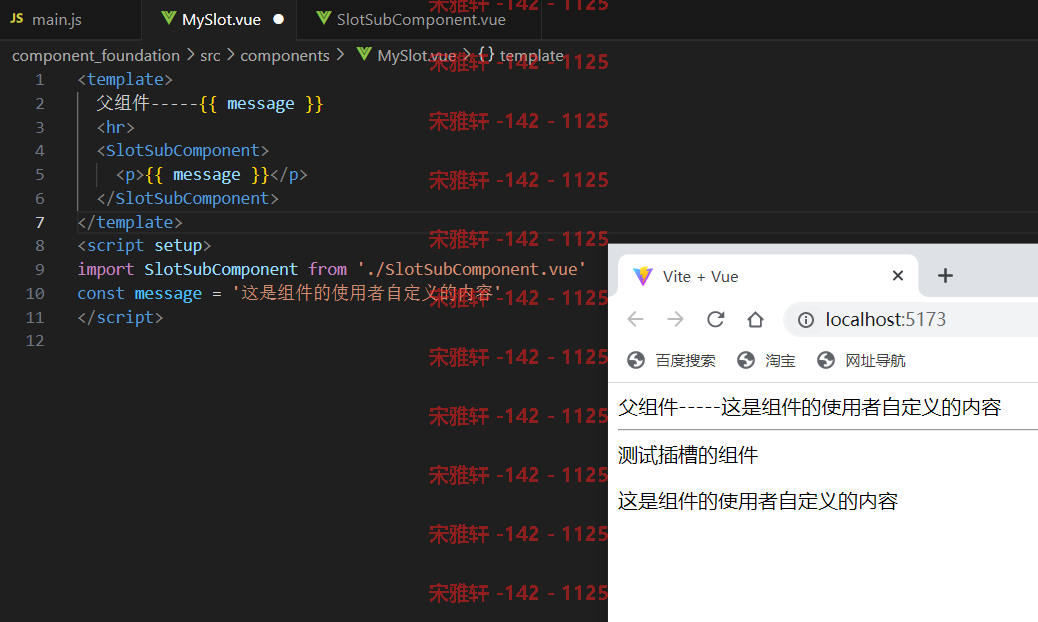
Task: Open the 百度搜索 bookmark
Action: pos(671,361)
